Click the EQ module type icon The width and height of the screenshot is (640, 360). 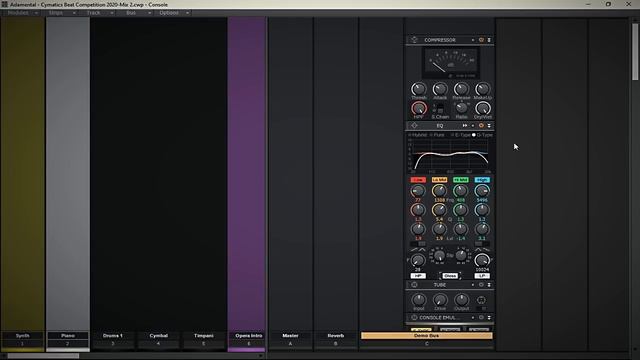pos(414,126)
